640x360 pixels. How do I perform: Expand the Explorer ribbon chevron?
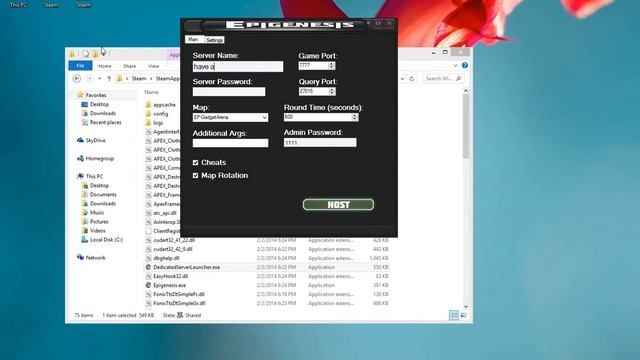pyautogui.click(x=455, y=65)
